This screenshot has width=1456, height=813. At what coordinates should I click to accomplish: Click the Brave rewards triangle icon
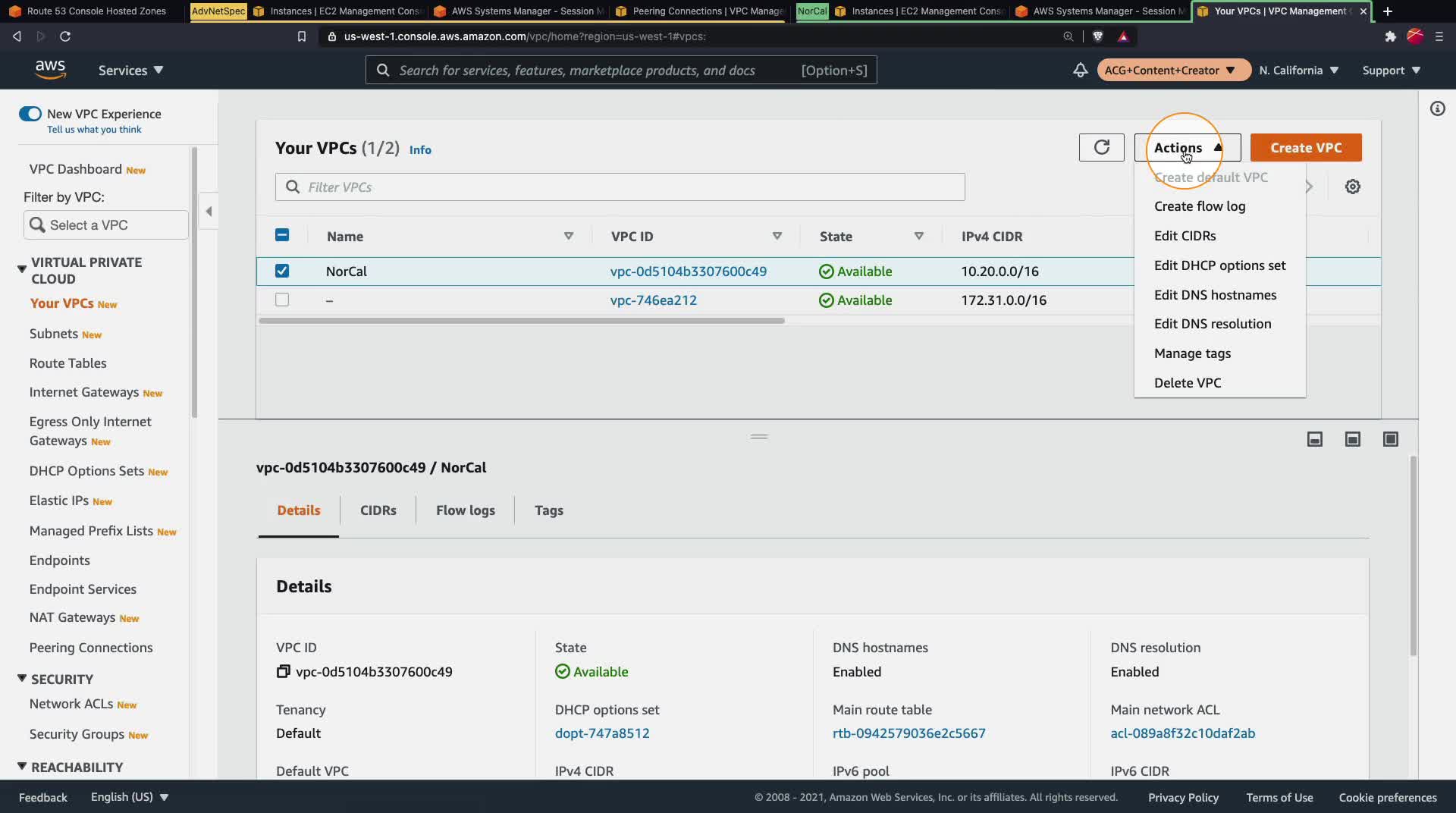[1123, 36]
